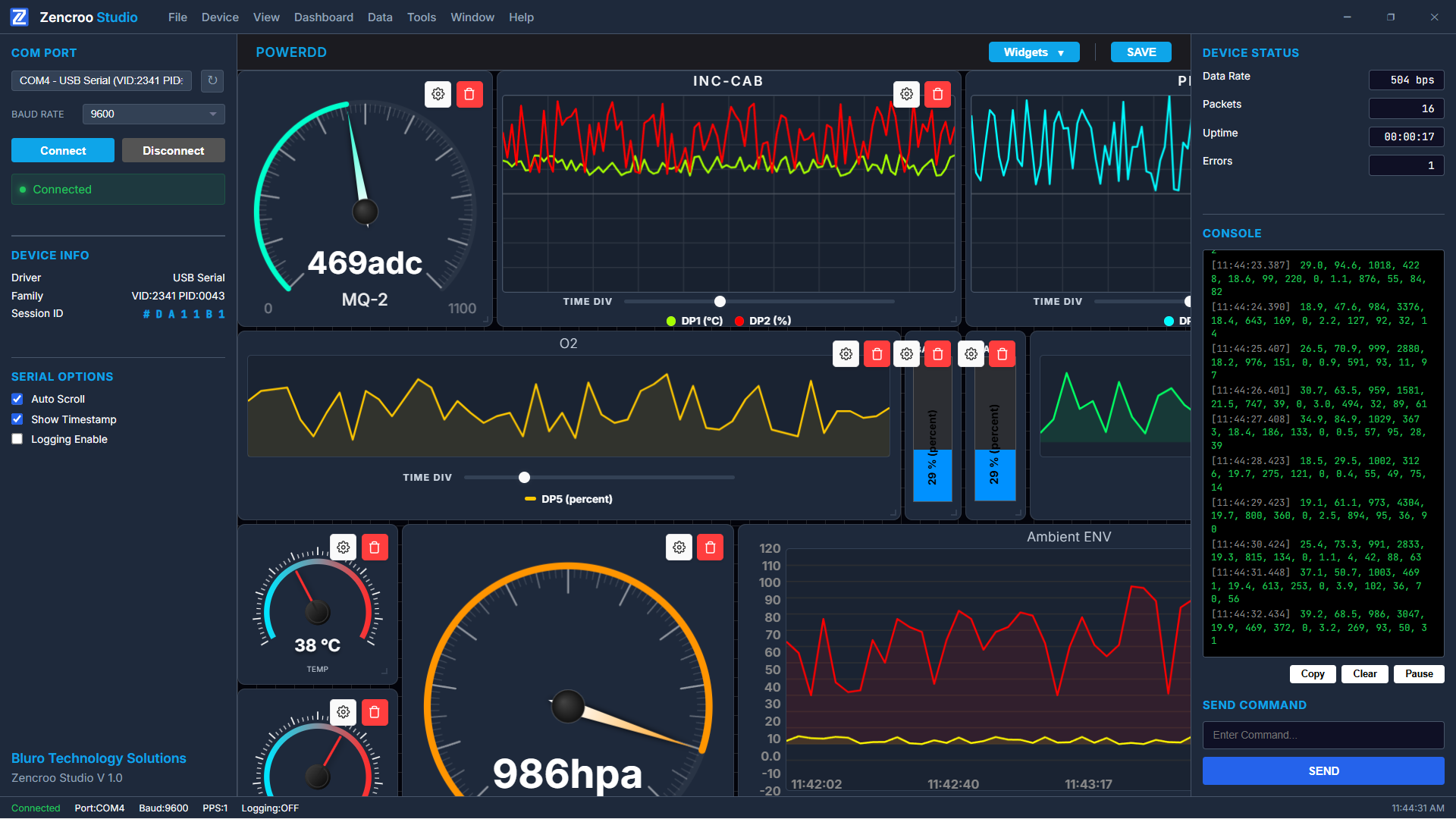
Task: Open the INC-CAB chart settings
Action: [x=906, y=94]
